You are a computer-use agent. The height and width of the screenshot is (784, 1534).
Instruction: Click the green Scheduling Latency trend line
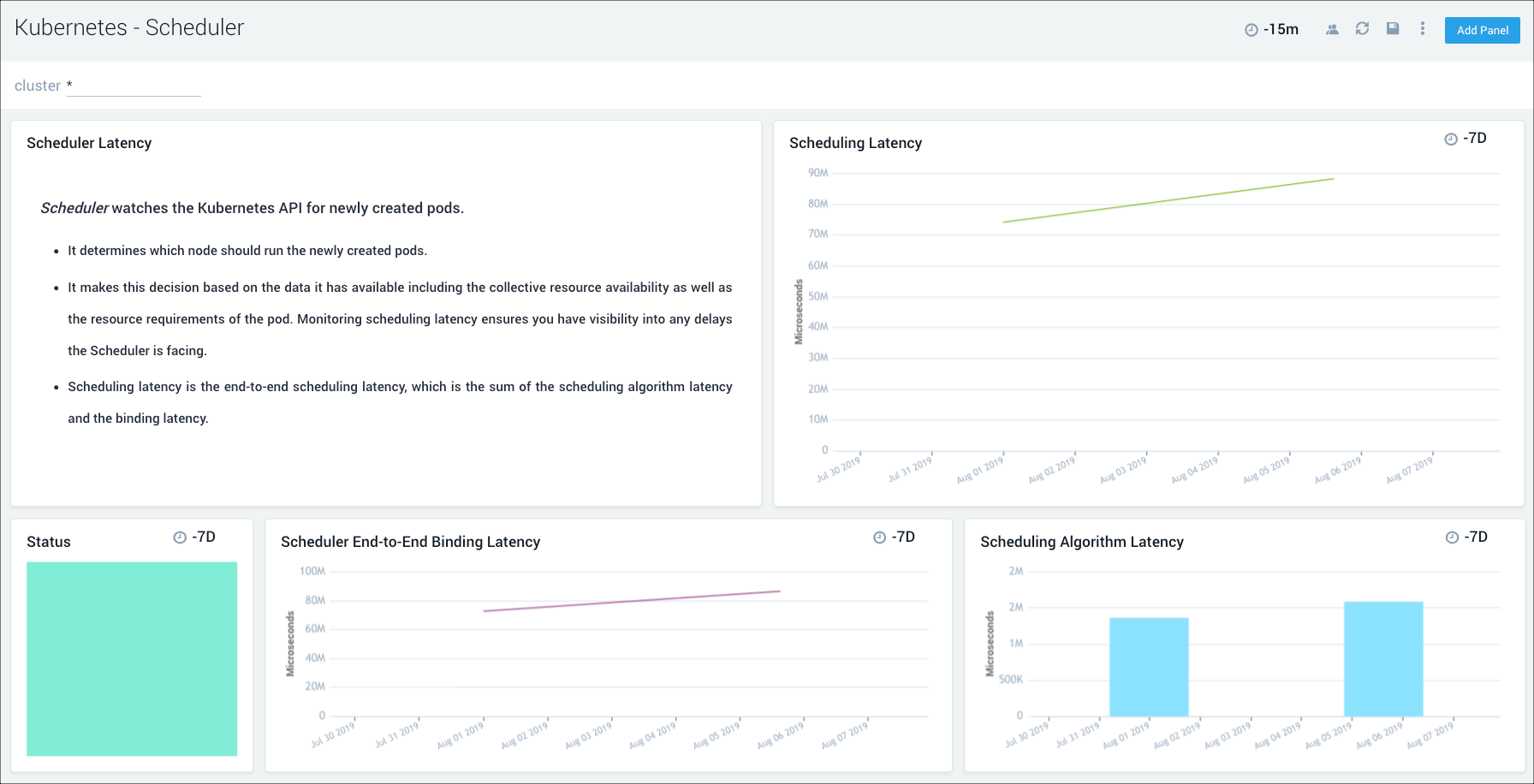(x=1168, y=201)
